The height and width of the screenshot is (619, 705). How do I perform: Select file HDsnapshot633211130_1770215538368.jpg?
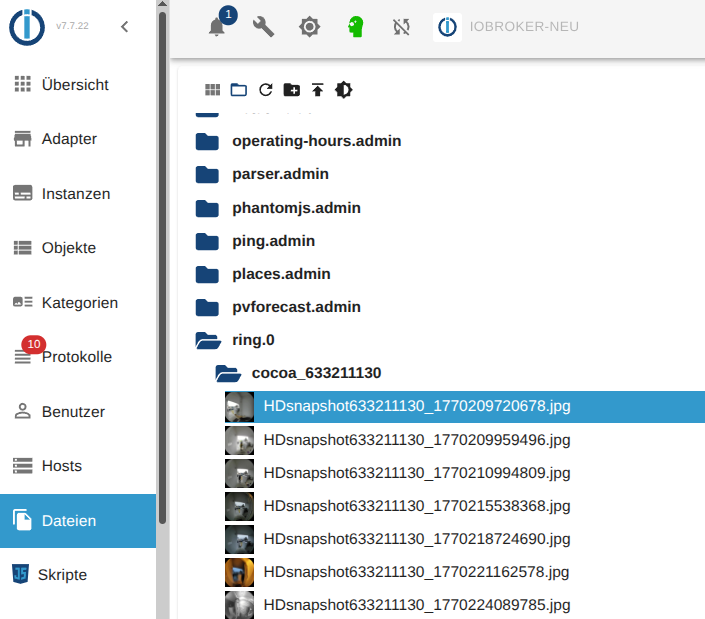click(x=465, y=506)
